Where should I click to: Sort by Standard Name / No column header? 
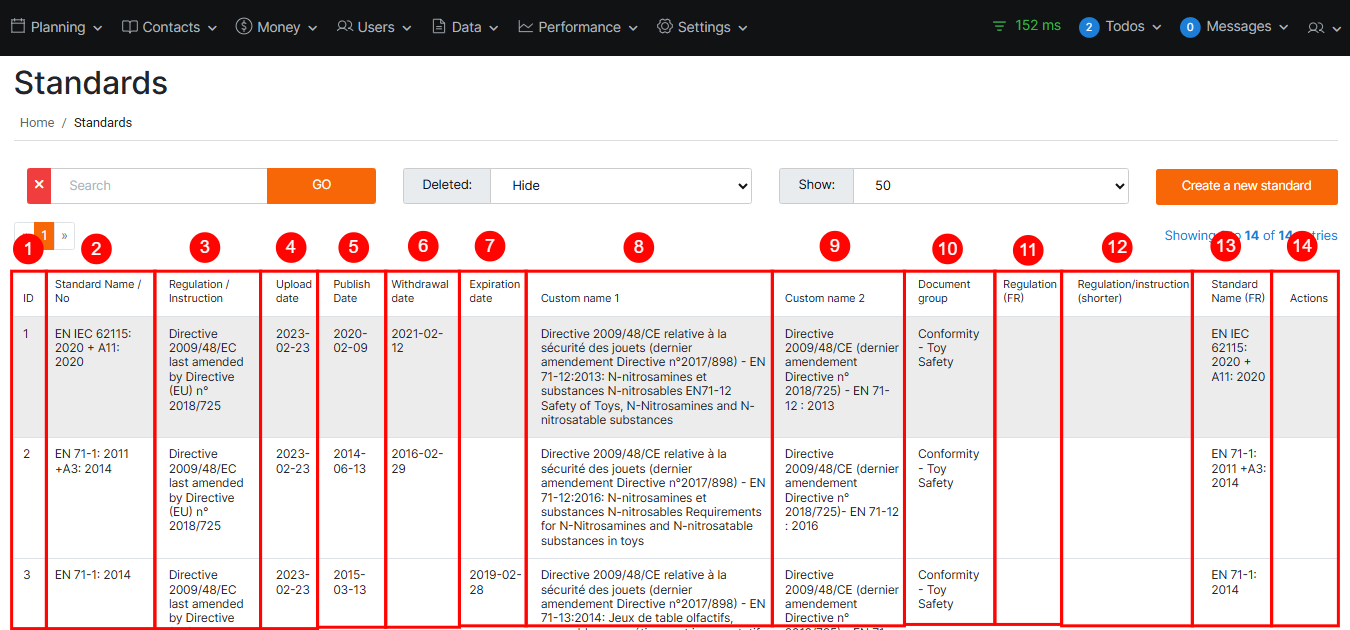click(98, 291)
